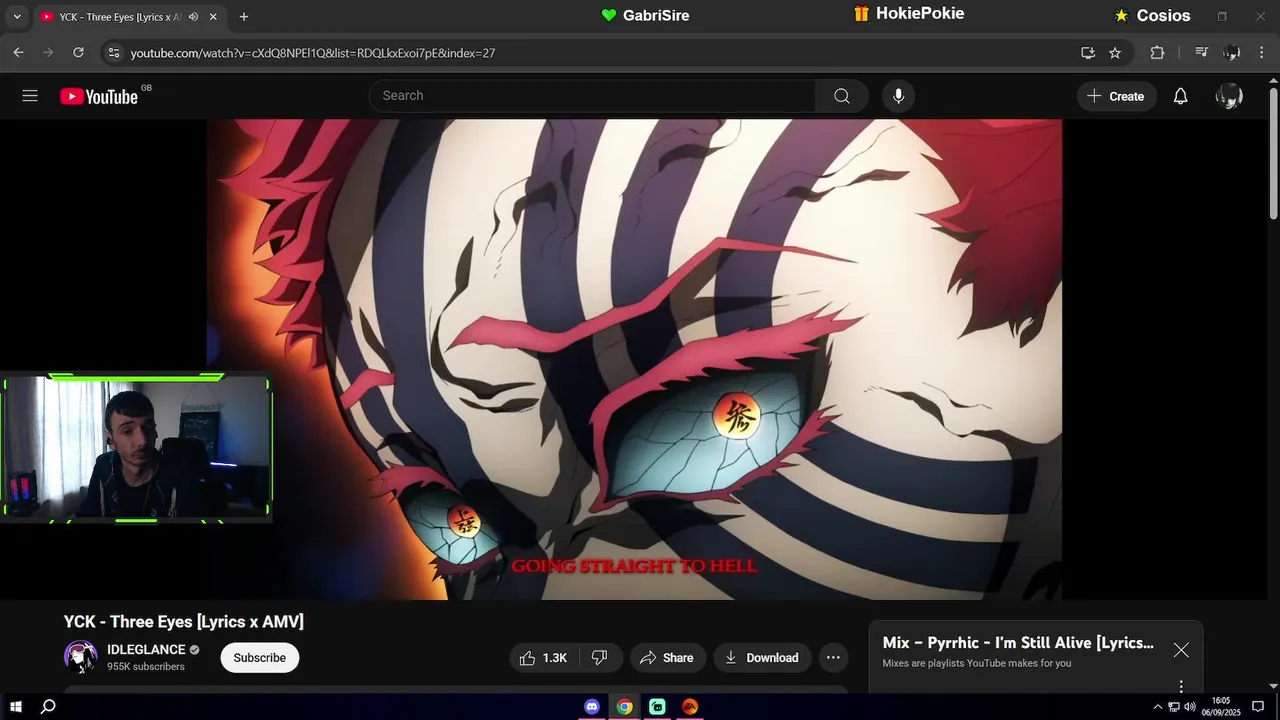Open the Mix – Pyrrhic playlist title

[1018, 643]
